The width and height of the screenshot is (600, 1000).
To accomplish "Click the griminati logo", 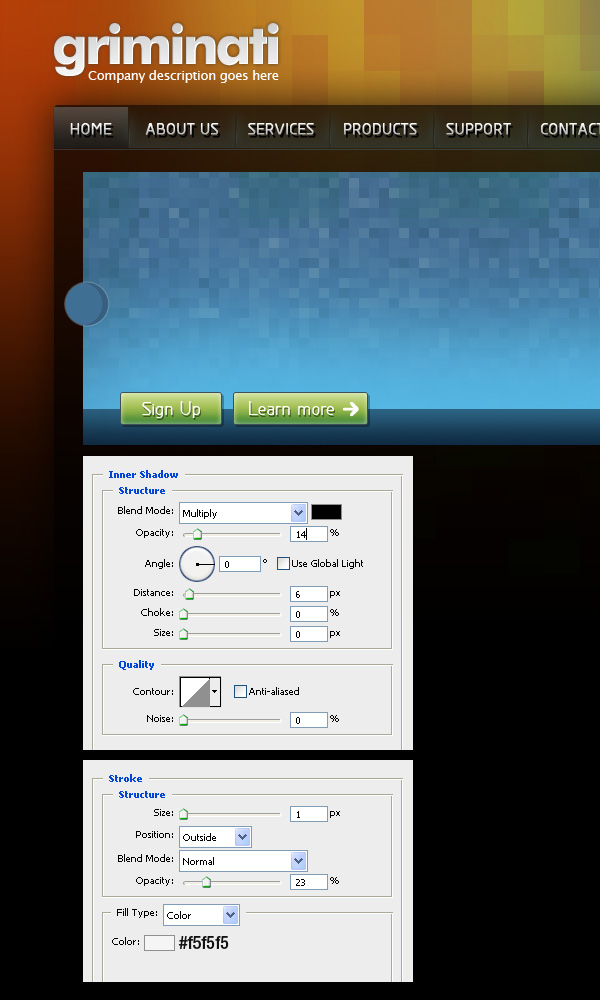I will click(x=166, y=49).
